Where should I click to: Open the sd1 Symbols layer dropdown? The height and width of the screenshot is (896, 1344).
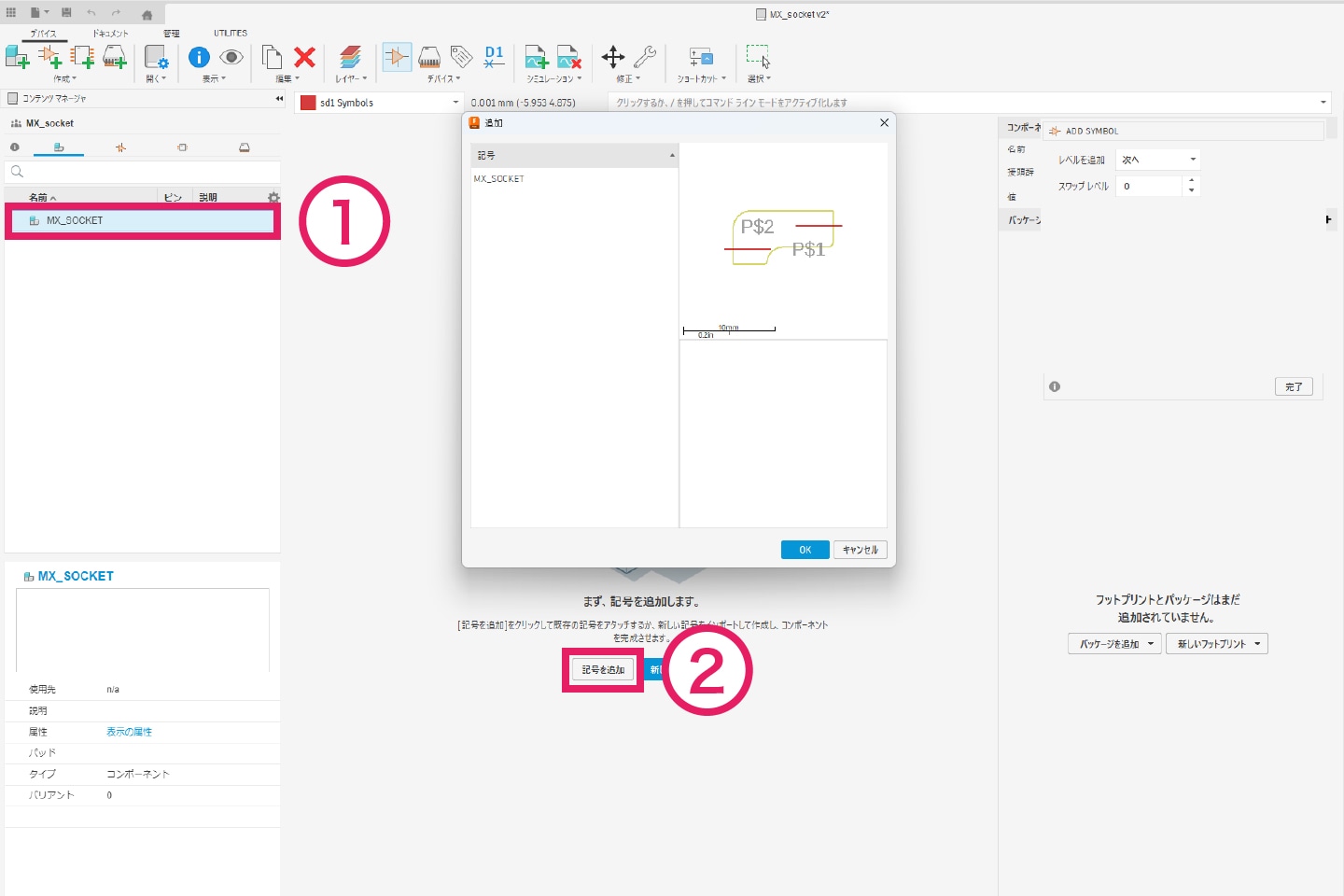455,103
